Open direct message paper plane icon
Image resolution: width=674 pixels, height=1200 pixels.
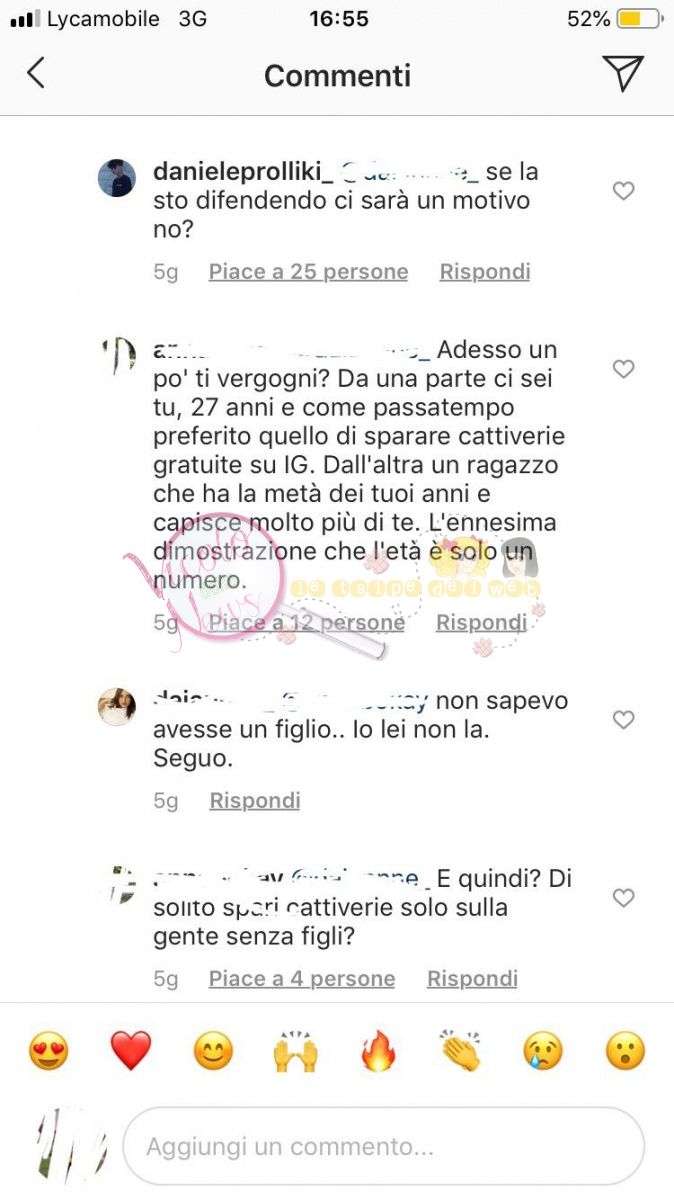tap(622, 73)
